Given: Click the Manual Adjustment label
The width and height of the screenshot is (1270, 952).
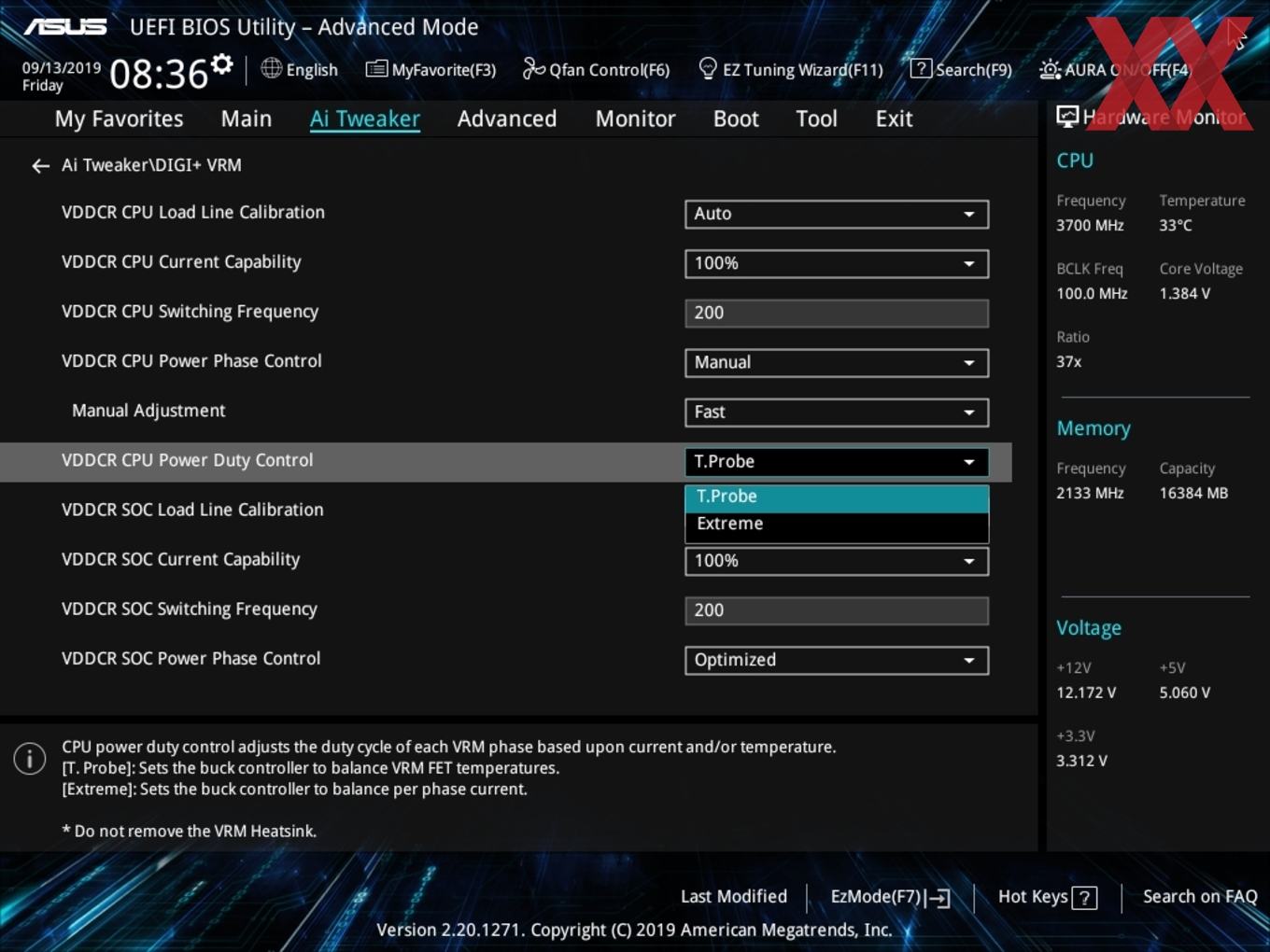Looking at the screenshot, I should pyautogui.click(x=148, y=411).
